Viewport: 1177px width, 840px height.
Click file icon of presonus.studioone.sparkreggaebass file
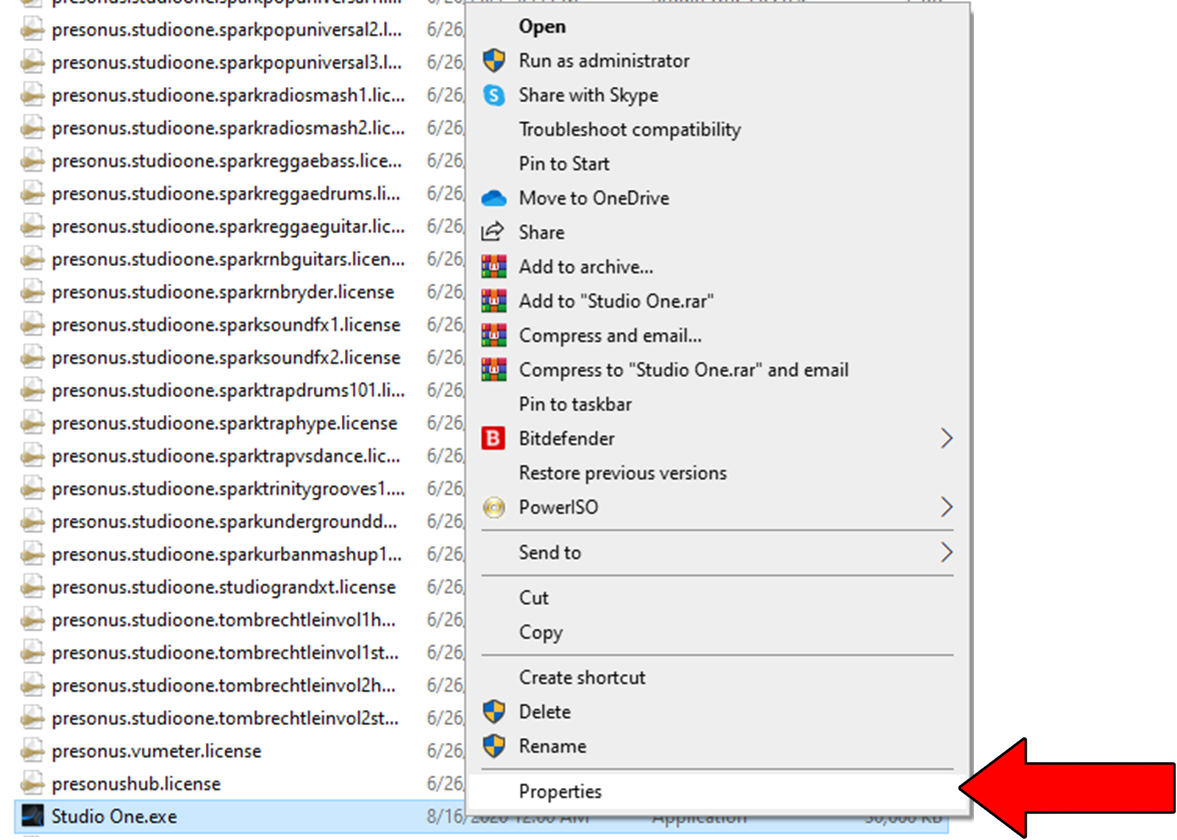(32, 161)
